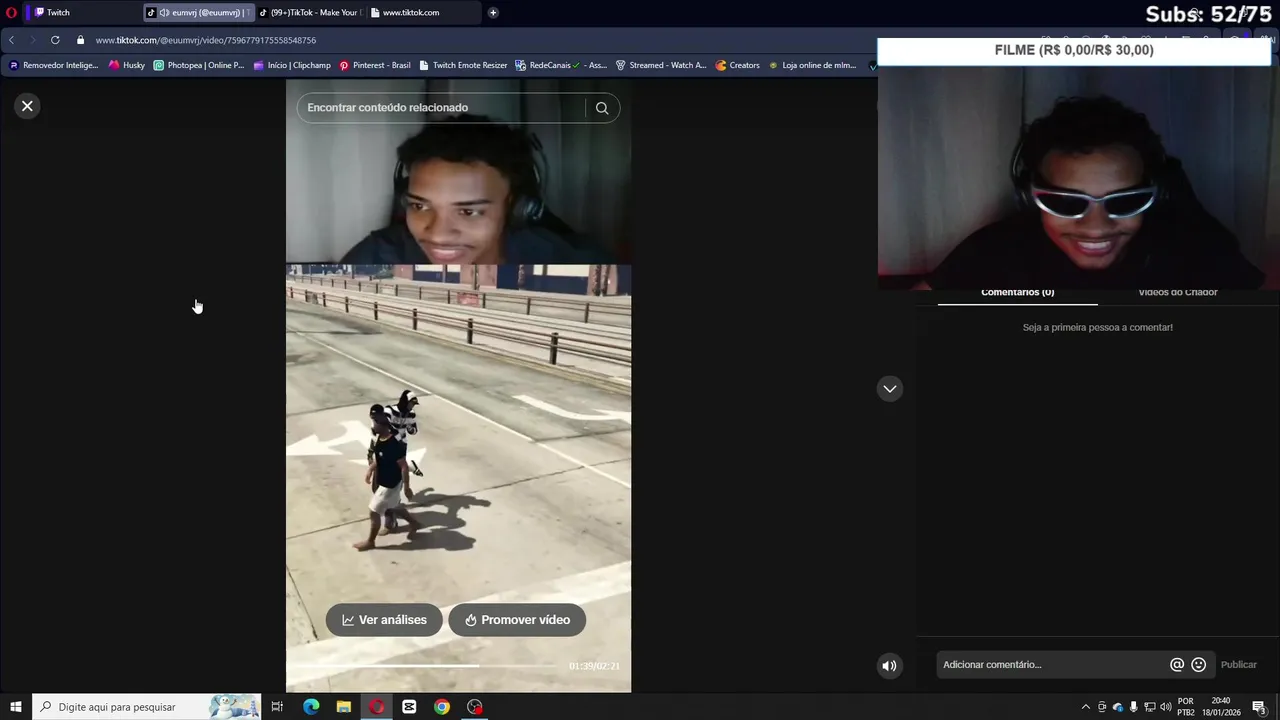This screenshot has height=720, width=1280.
Task: Open the red circular taskbar app after Chrome
Action: click(475, 707)
